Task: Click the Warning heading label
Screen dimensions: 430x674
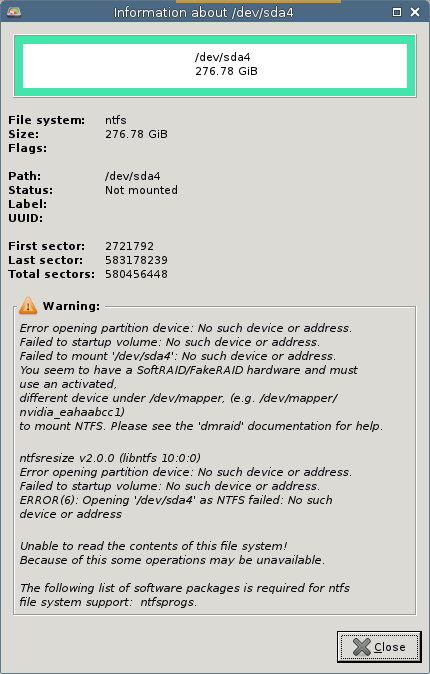Action: [x=71, y=306]
